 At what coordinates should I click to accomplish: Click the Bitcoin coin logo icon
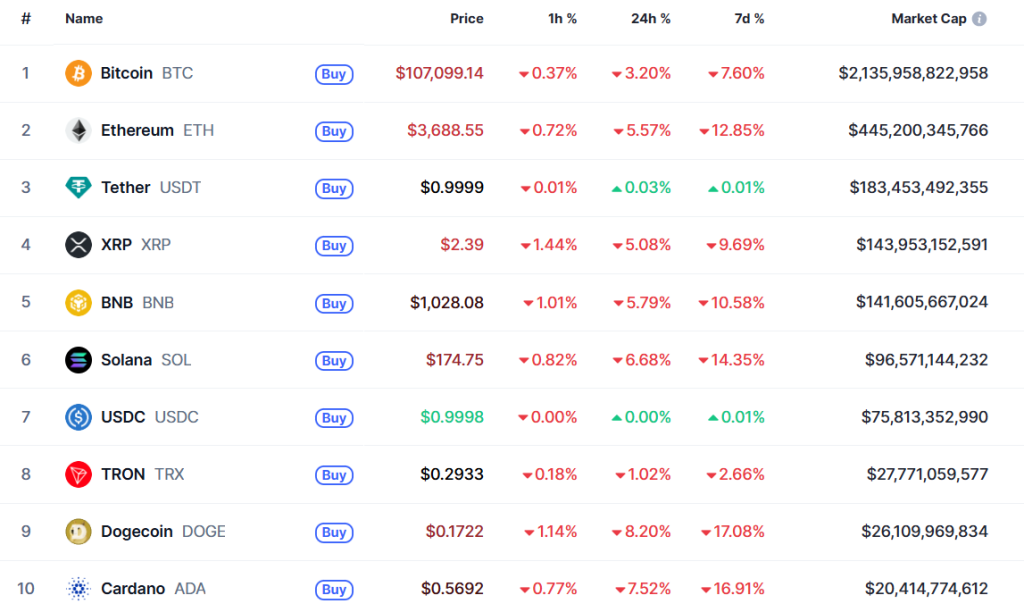click(x=78, y=73)
